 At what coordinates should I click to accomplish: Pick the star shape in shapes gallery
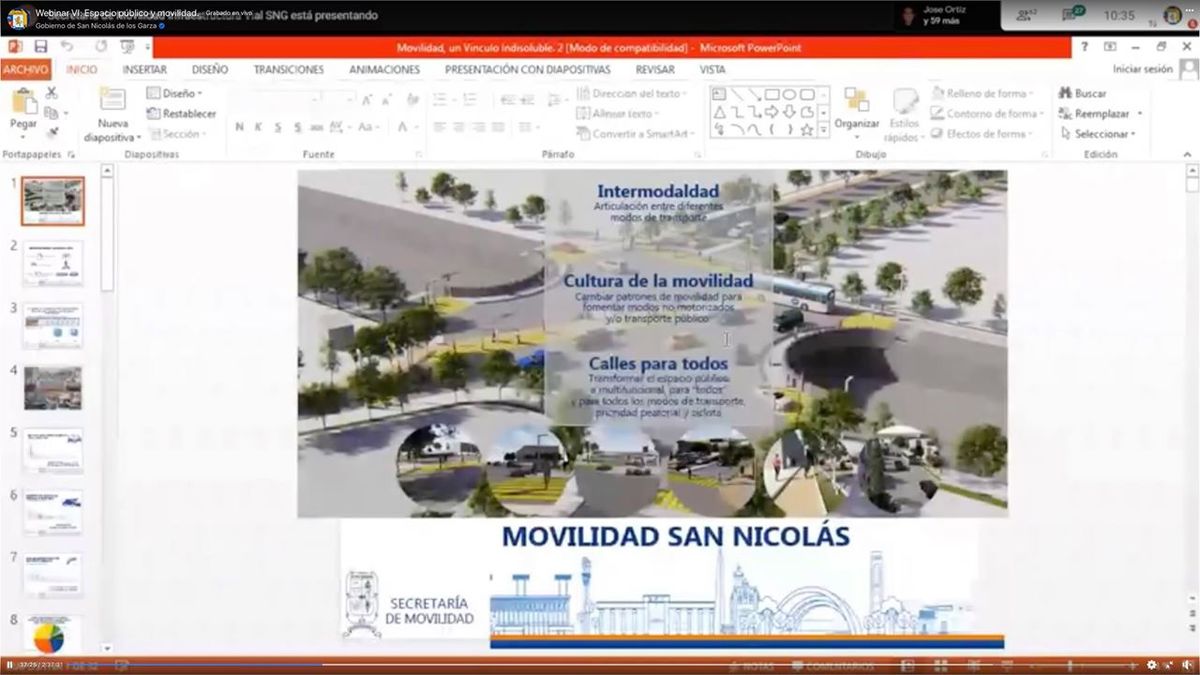807,129
